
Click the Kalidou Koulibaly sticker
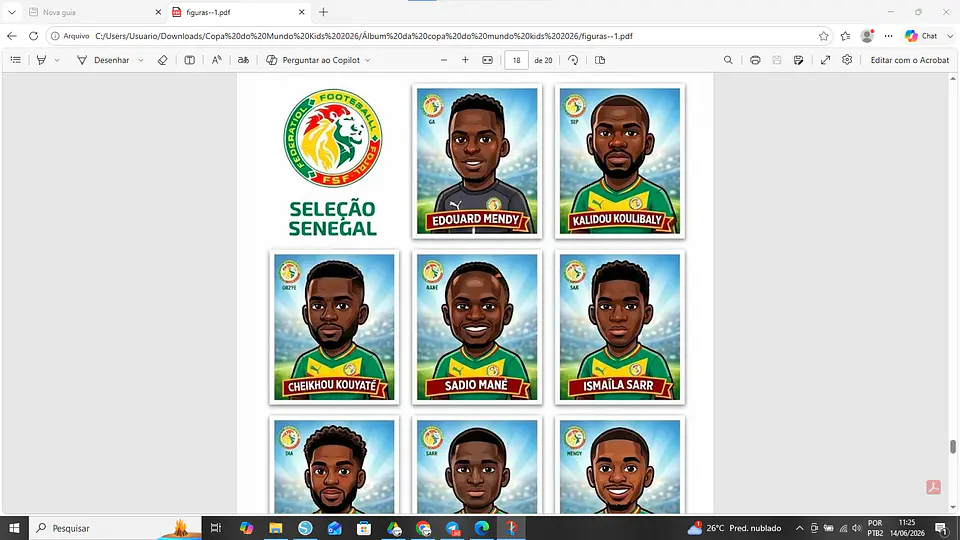point(620,161)
